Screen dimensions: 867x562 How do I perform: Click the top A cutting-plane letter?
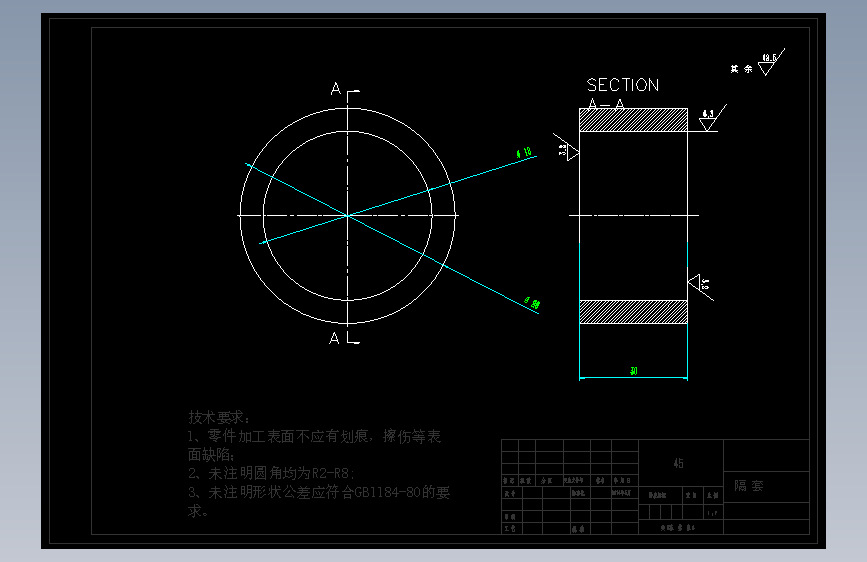[x=335, y=89]
